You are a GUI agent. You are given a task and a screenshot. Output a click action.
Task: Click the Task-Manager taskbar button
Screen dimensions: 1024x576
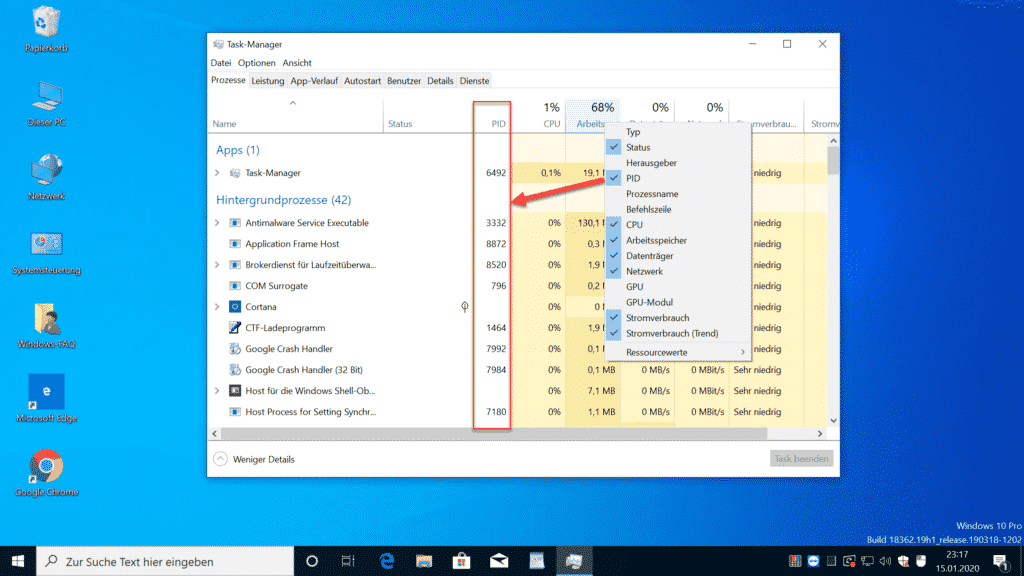pyautogui.click(x=574, y=561)
